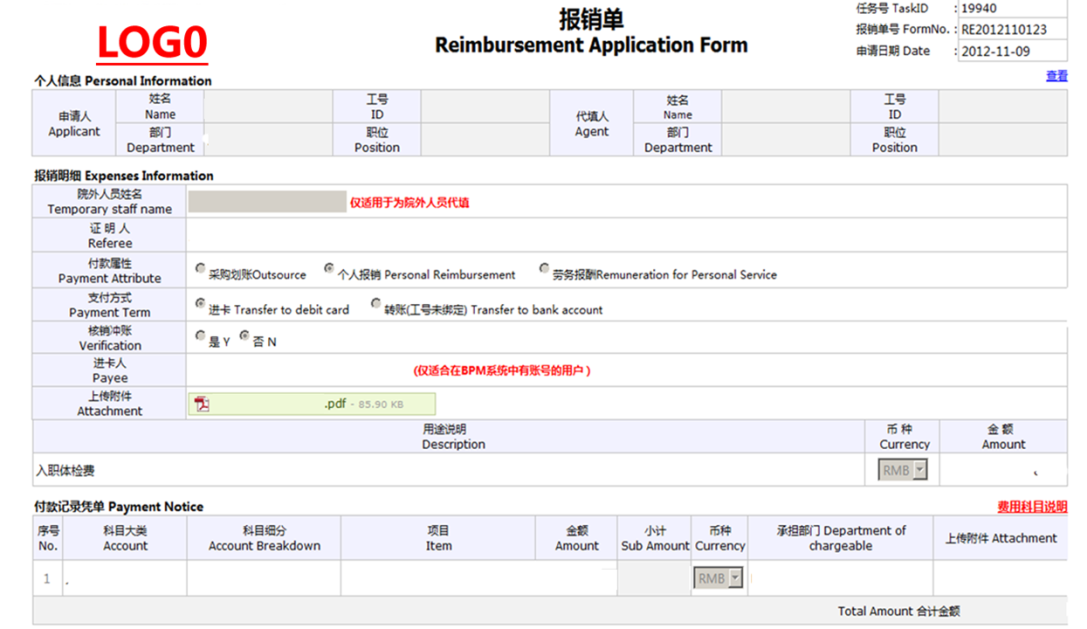Click the Temporary staff name input field
The width and height of the screenshot is (1087, 629).
coord(267,201)
